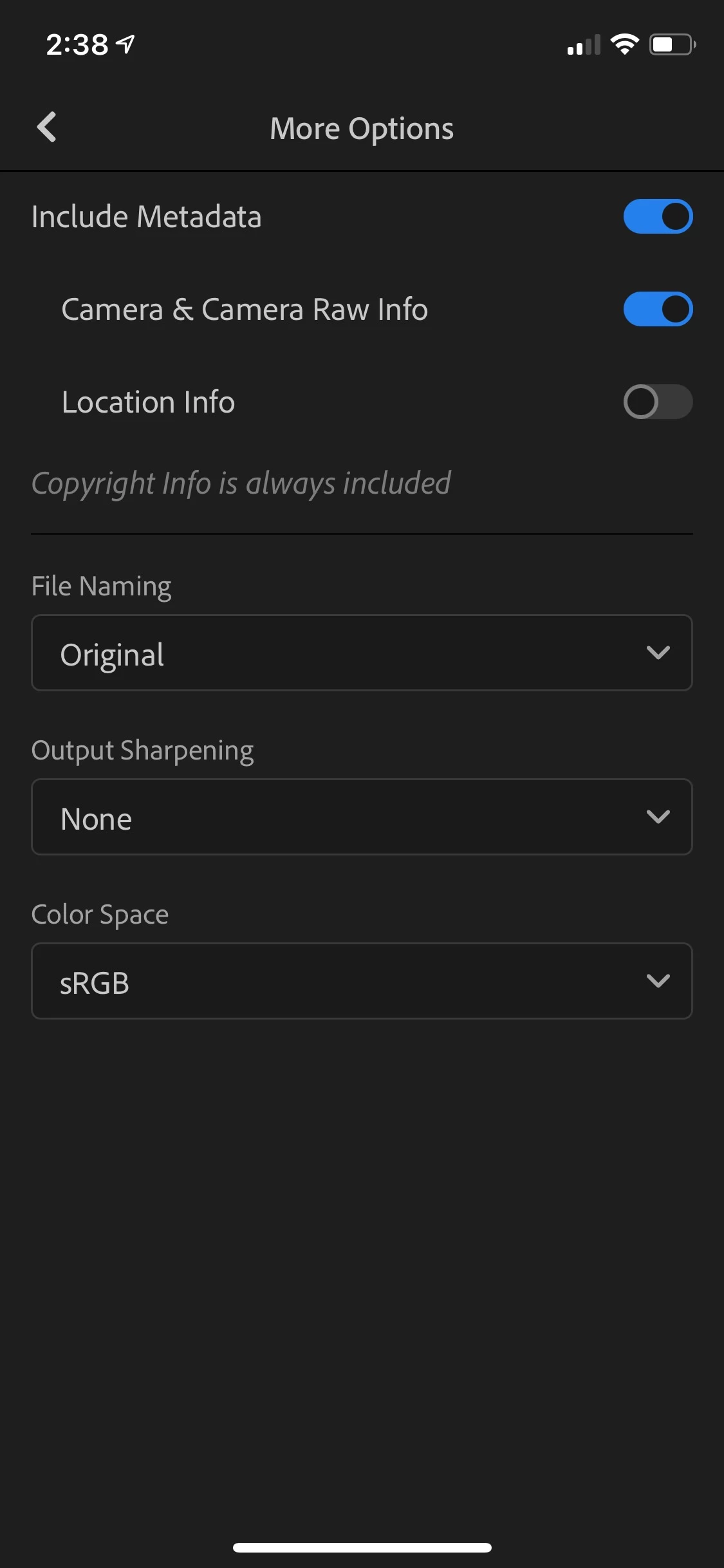Tap the Copyright Info is always included note
Screen dimensions: 724x1568
(x=241, y=484)
